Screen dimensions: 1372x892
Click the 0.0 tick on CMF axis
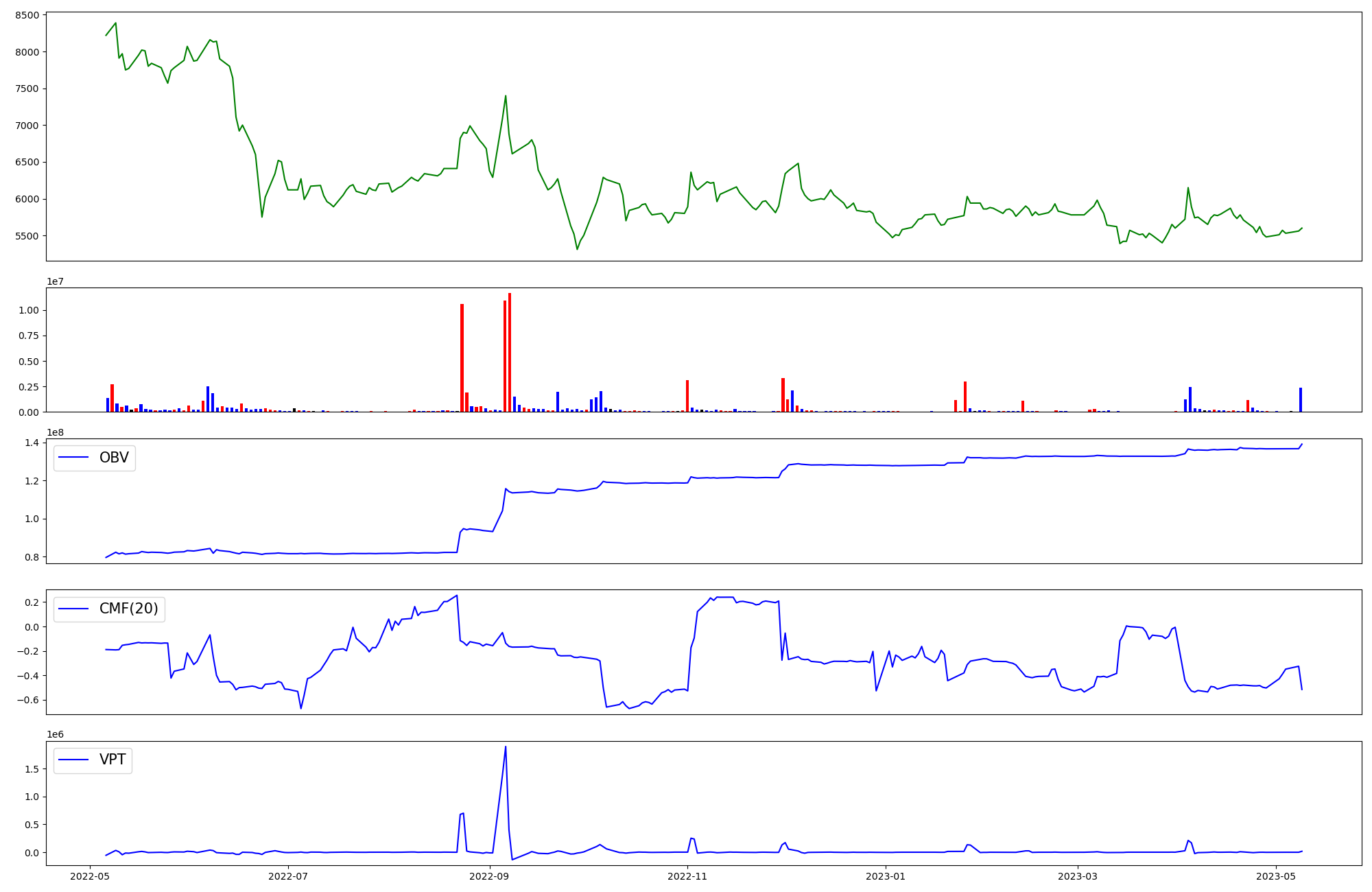pos(32,627)
